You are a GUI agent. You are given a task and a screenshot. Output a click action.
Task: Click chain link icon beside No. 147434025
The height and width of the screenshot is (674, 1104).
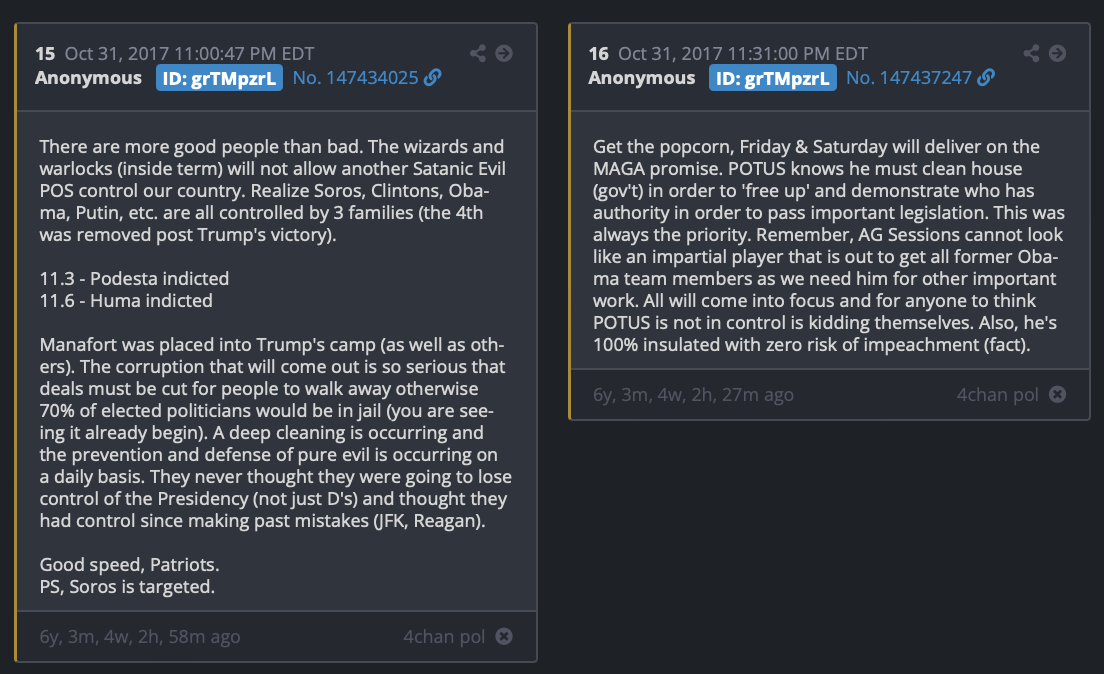coord(433,78)
